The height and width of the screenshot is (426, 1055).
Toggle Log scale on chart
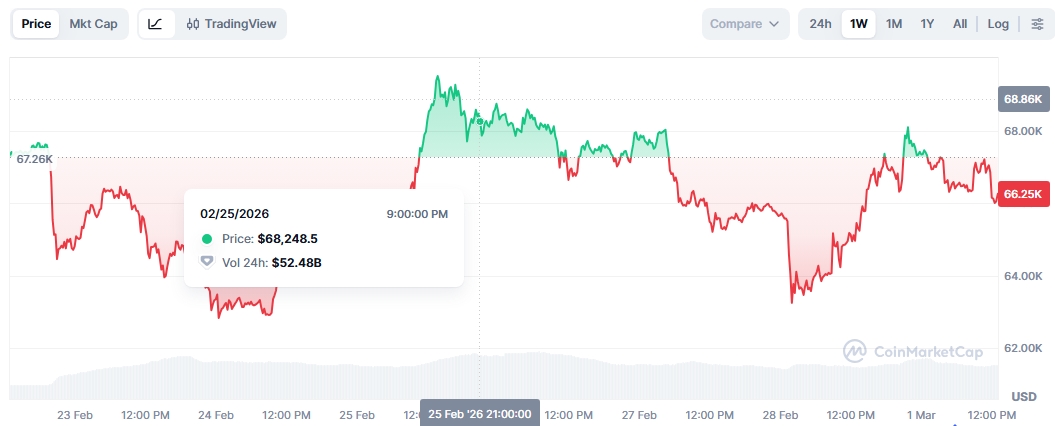[x=998, y=24]
